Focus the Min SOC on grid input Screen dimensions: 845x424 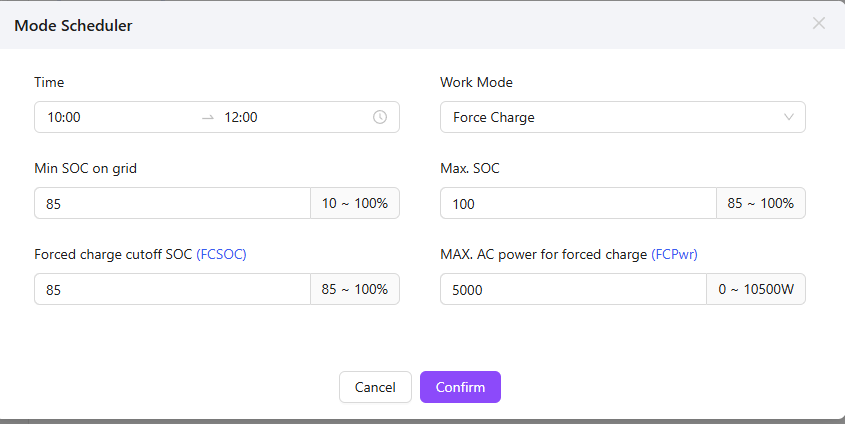click(172, 203)
